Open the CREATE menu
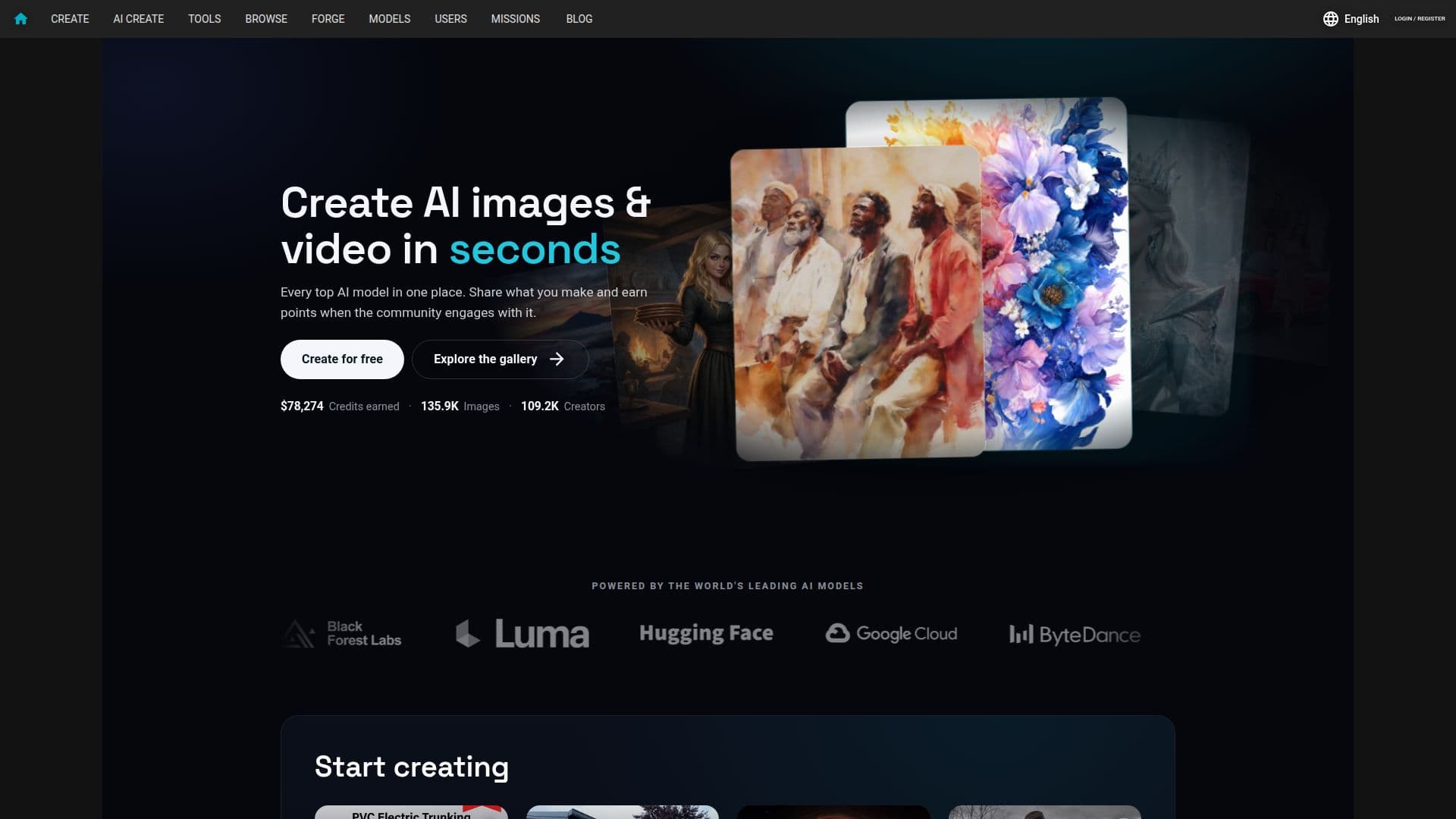Image resolution: width=1456 pixels, height=819 pixels. 70,19
